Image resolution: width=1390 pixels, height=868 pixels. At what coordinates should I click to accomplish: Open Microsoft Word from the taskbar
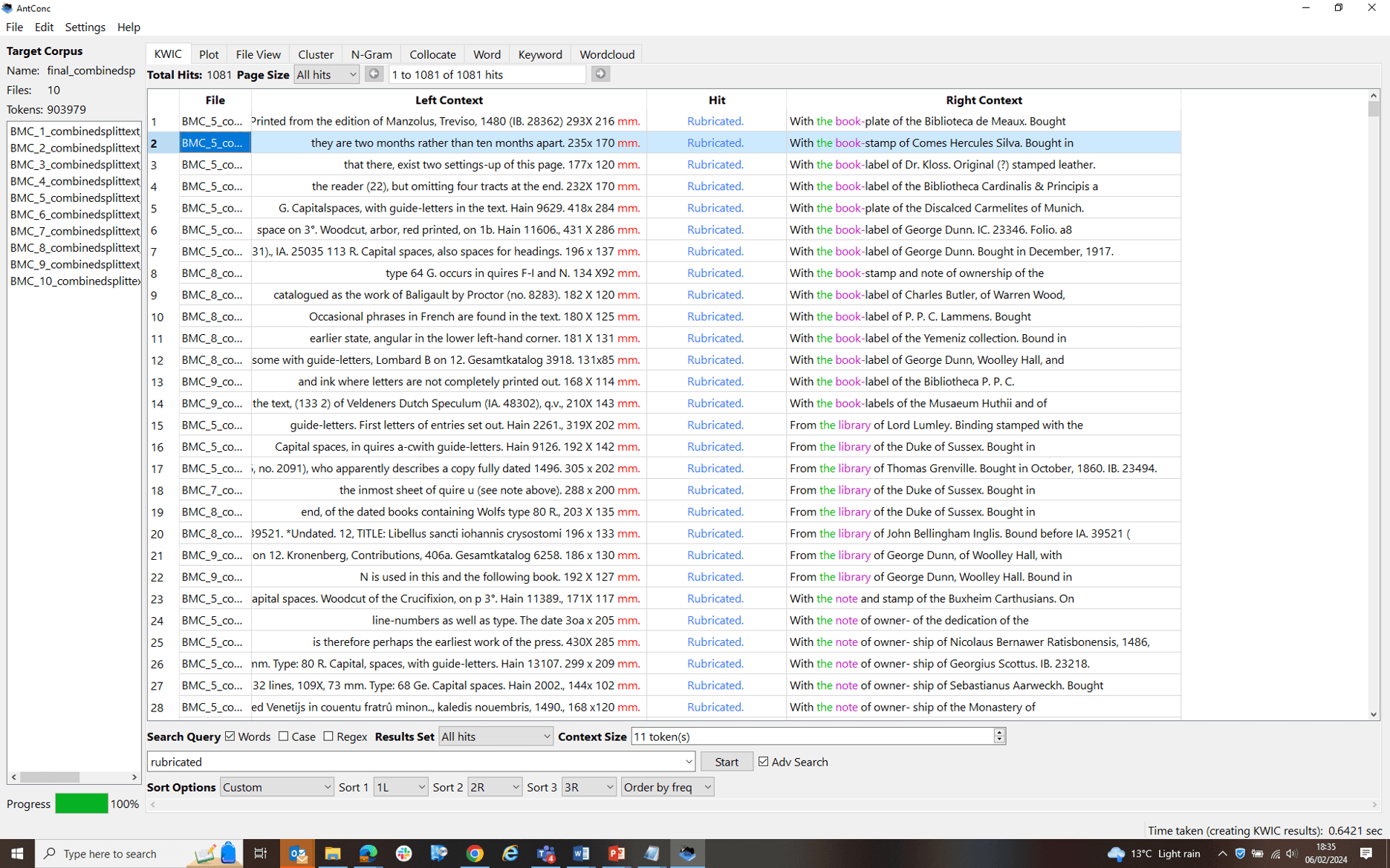click(x=581, y=853)
